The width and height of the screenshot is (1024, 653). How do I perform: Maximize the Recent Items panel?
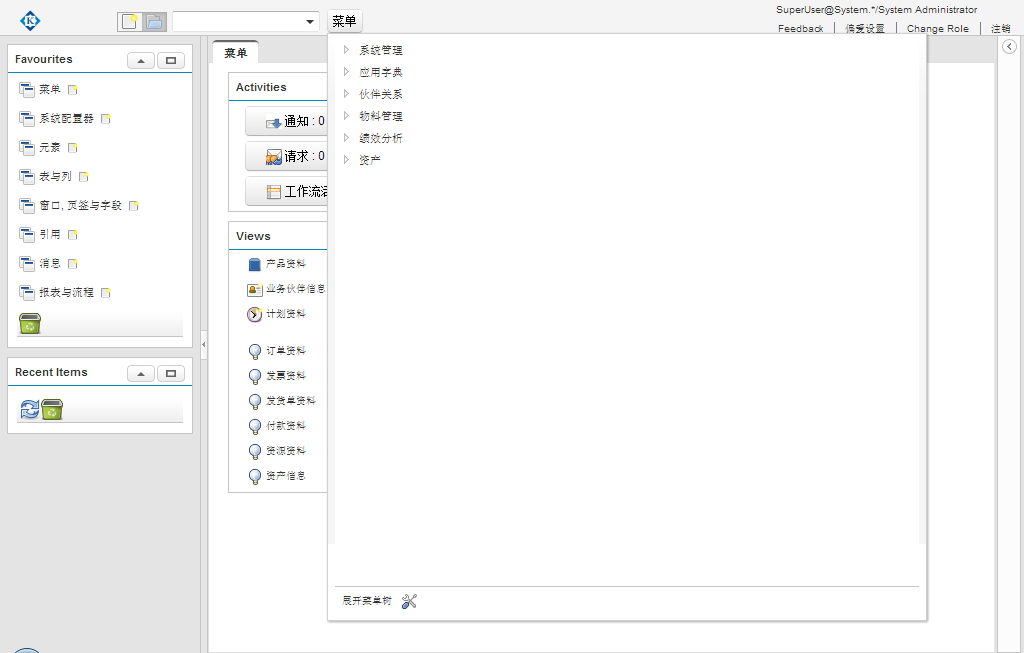(x=170, y=373)
